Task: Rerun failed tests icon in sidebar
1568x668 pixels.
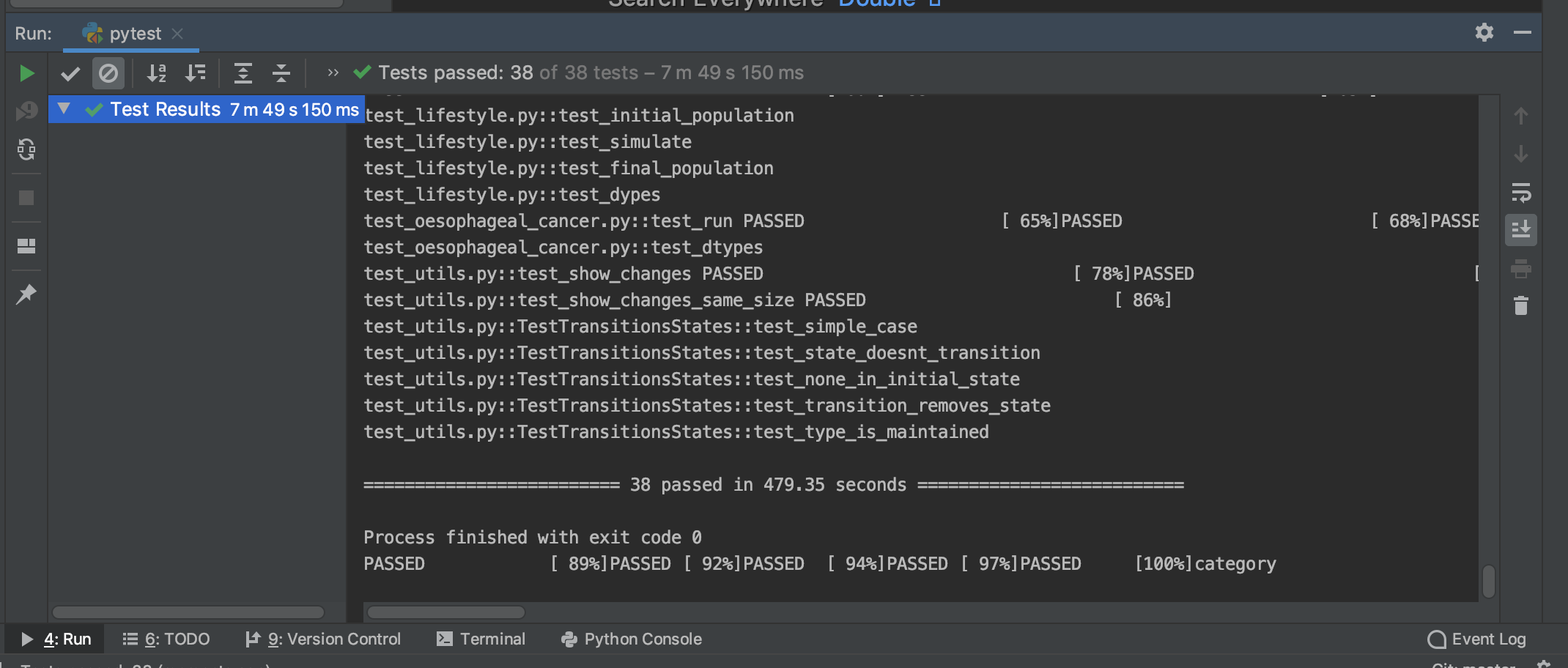Action: [26, 111]
